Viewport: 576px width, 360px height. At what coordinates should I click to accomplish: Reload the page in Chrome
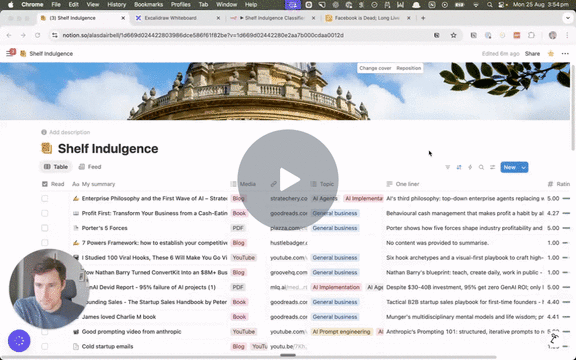tap(37, 35)
